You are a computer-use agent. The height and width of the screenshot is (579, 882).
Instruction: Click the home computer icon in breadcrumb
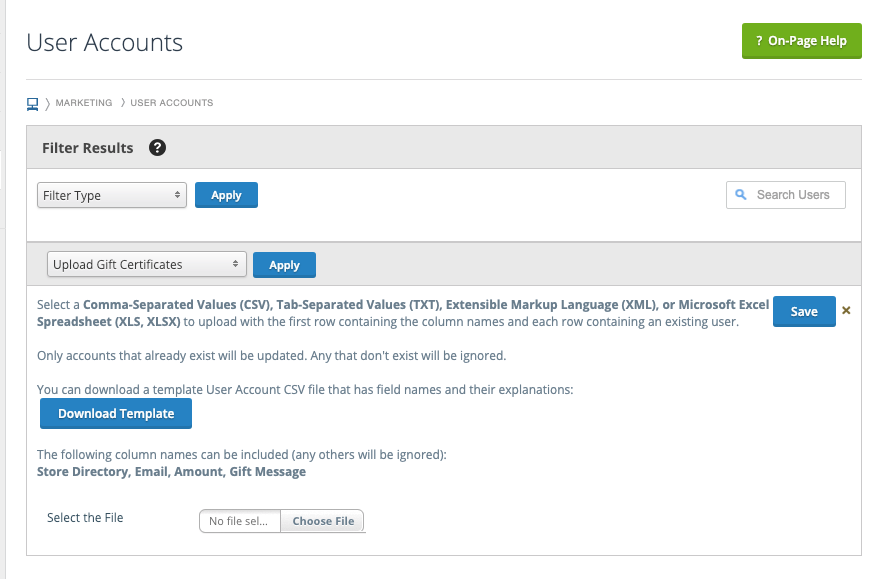point(33,103)
